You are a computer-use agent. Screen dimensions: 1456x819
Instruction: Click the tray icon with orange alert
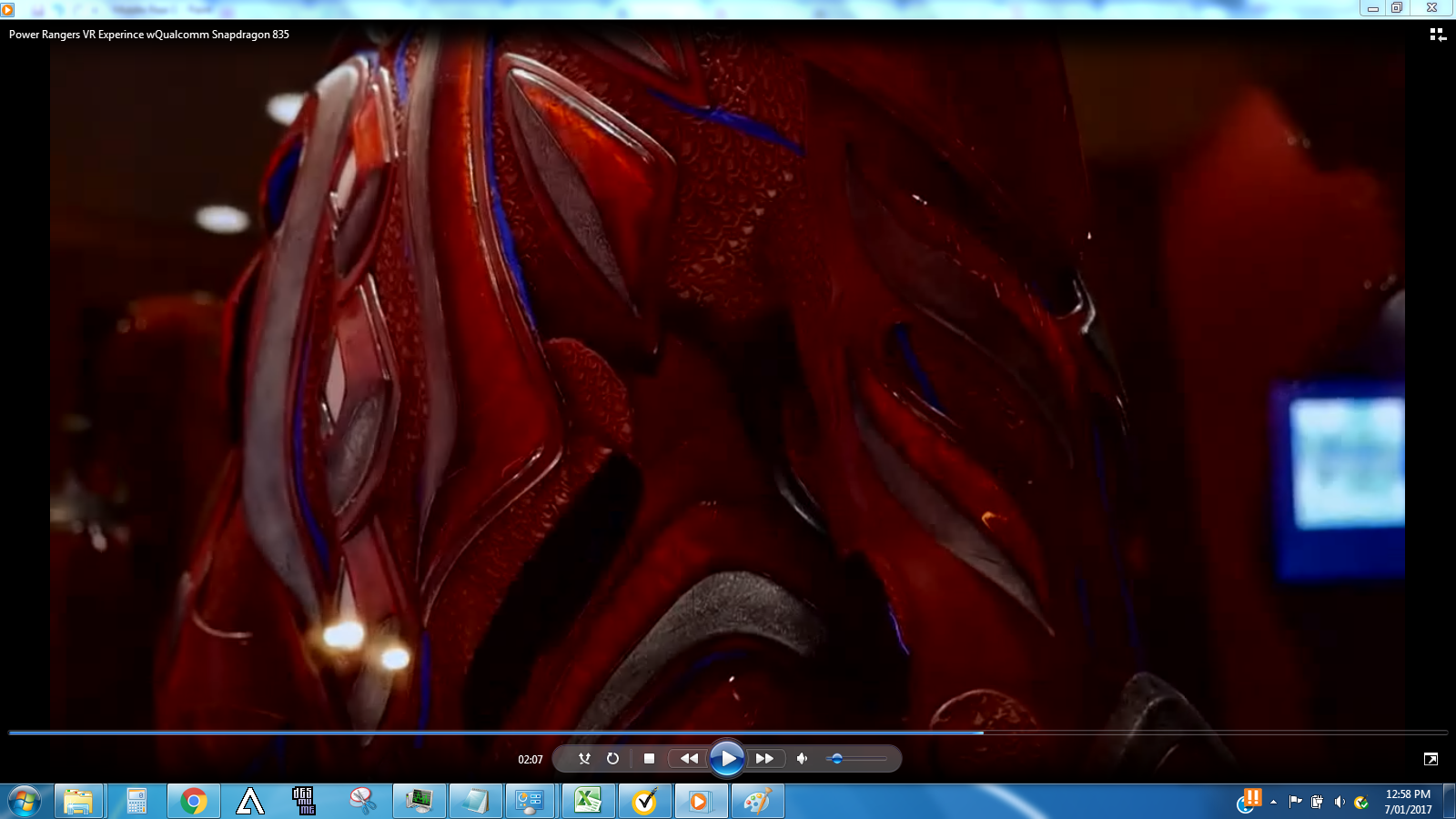1249,801
